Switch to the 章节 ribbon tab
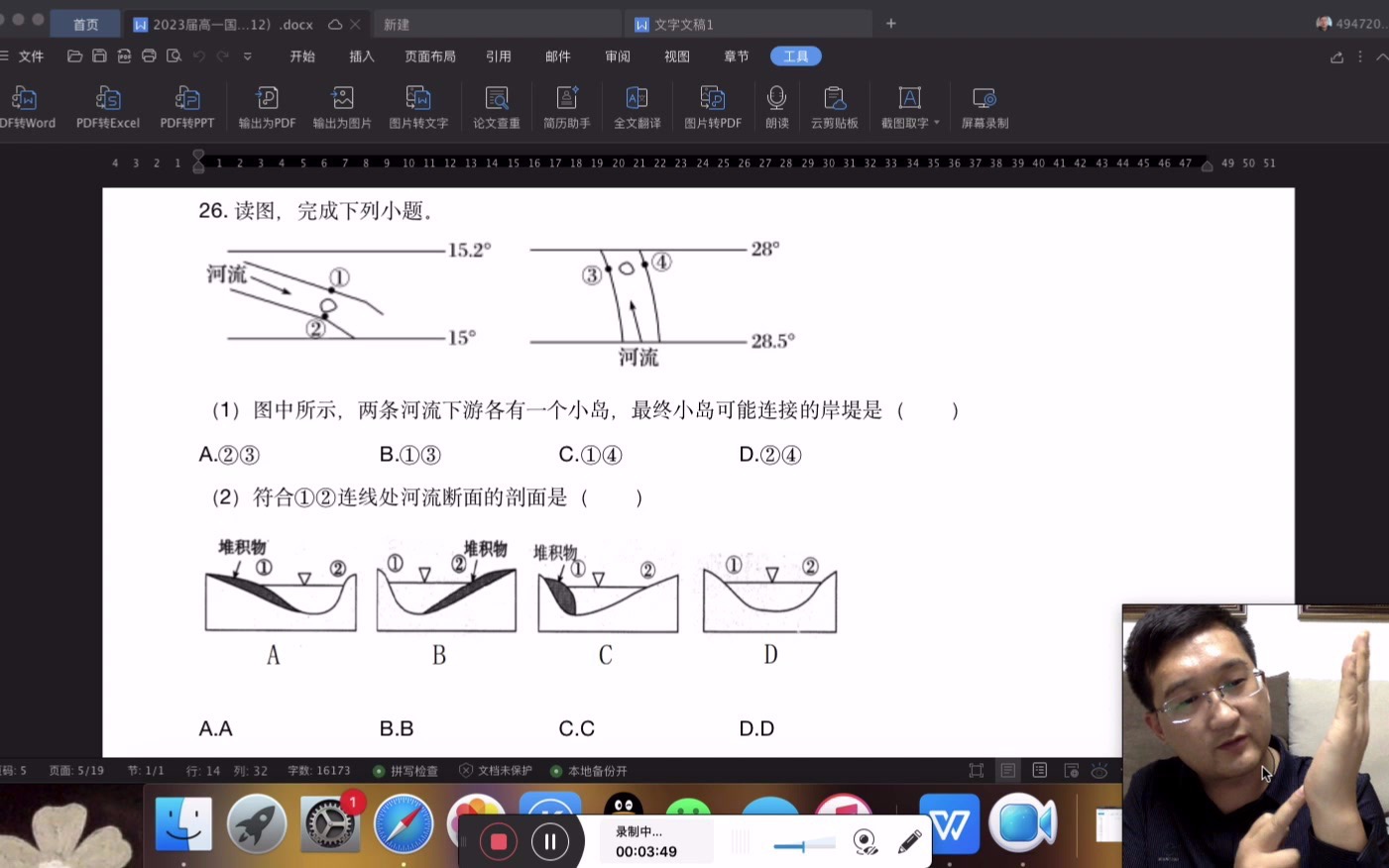Image resolution: width=1389 pixels, height=868 pixels. pyautogui.click(x=737, y=56)
